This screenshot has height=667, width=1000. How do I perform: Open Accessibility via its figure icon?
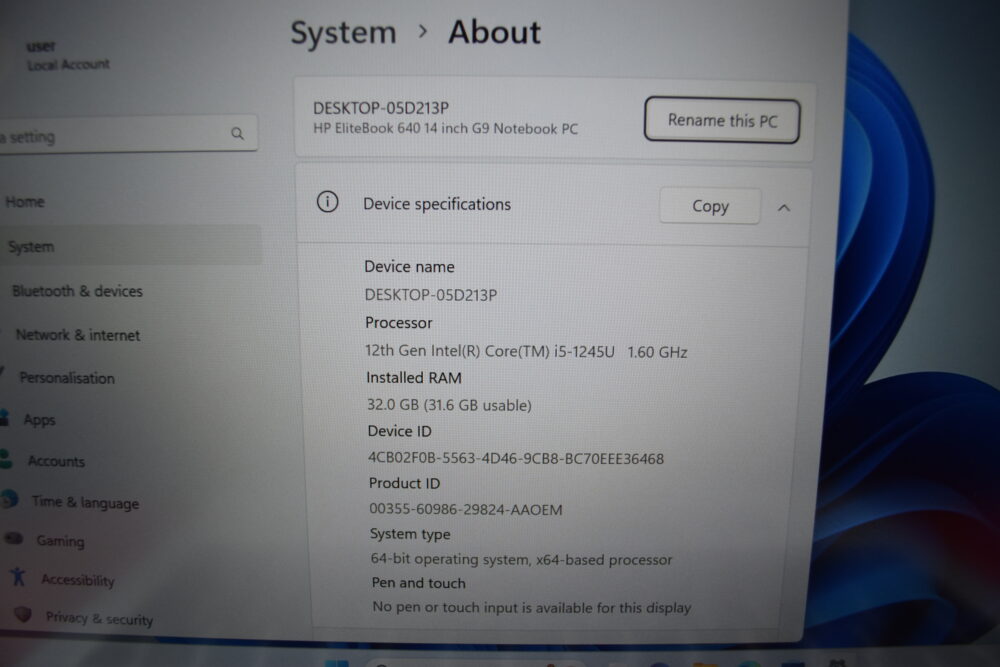pyautogui.click(x=18, y=577)
